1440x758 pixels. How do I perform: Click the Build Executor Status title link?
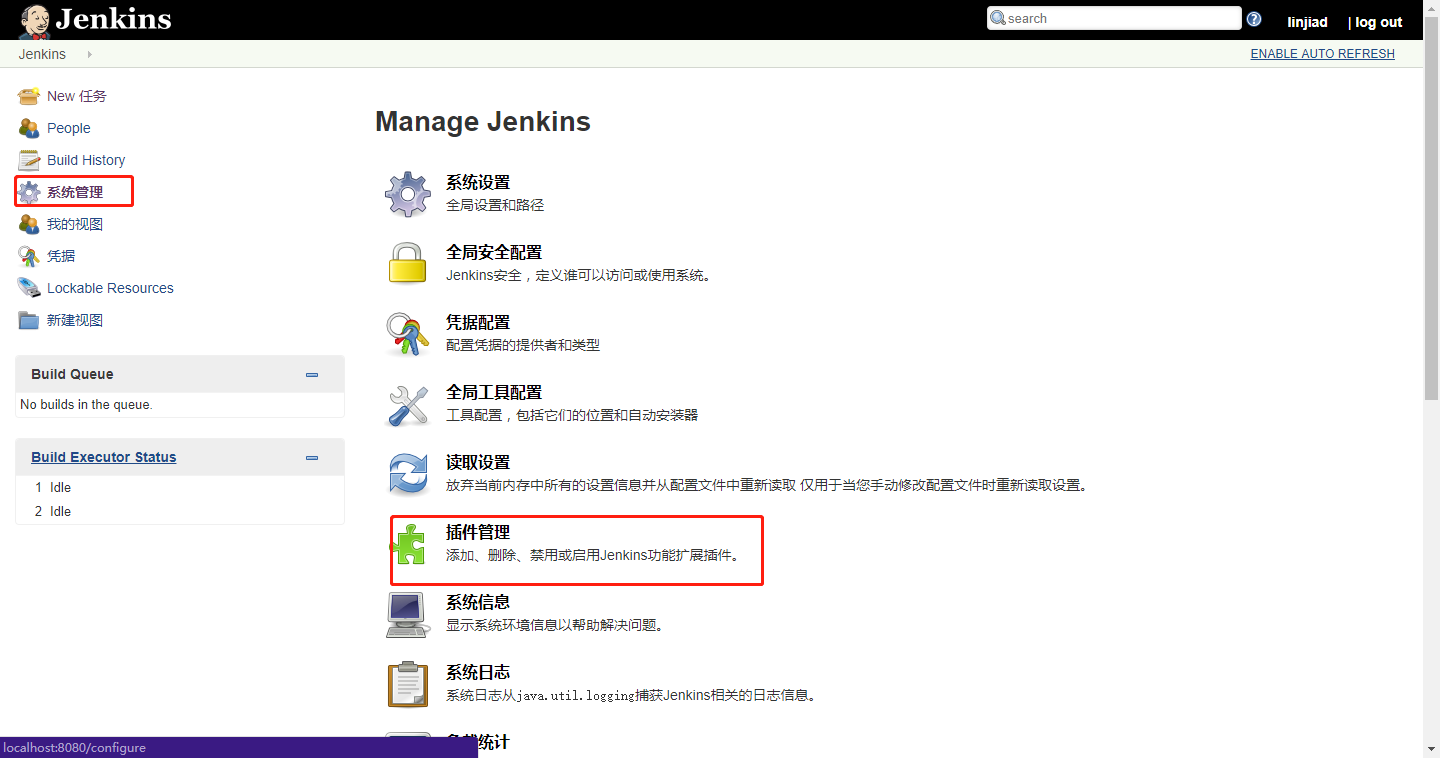click(x=103, y=457)
